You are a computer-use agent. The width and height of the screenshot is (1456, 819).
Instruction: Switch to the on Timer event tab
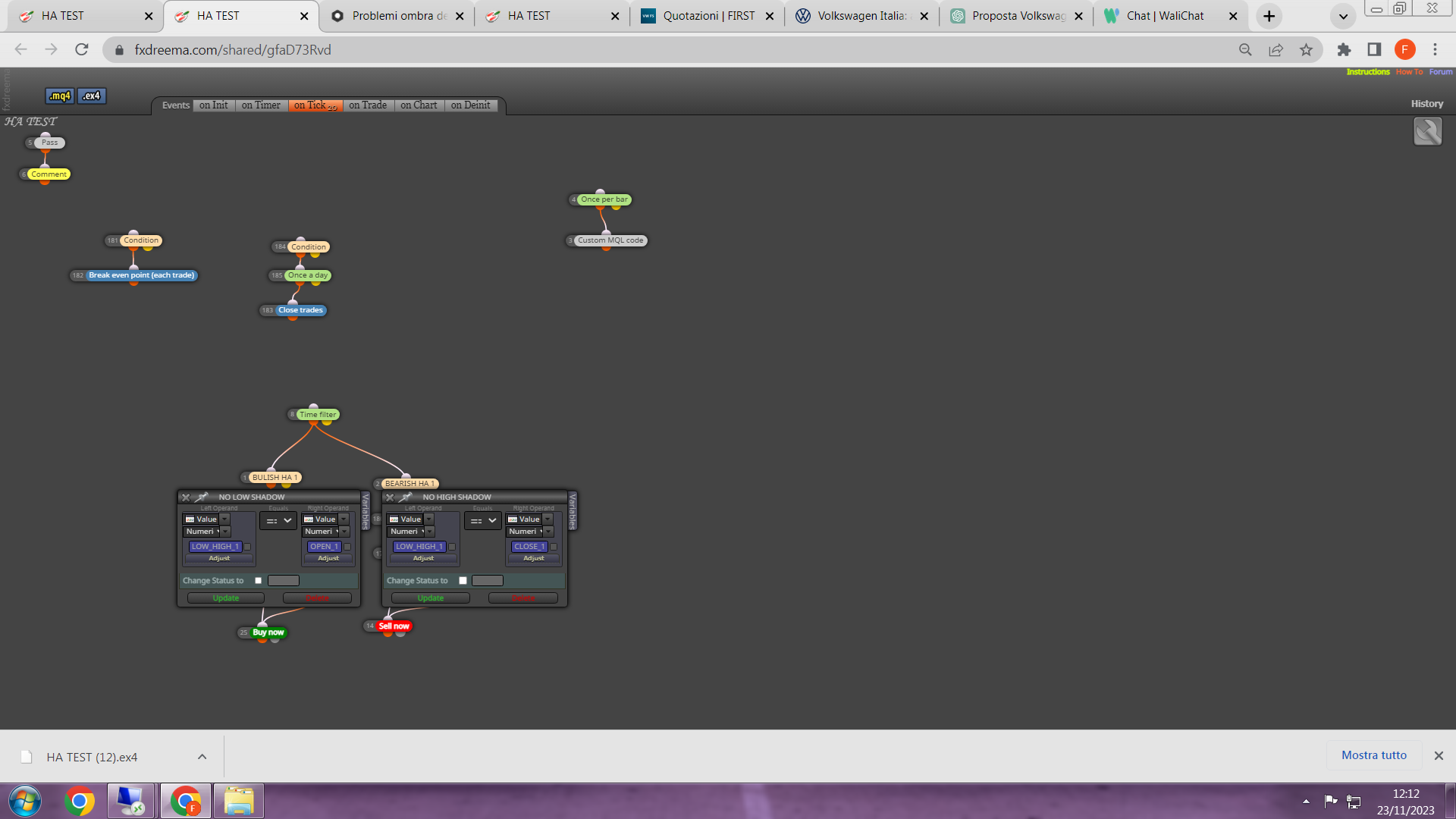click(261, 105)
